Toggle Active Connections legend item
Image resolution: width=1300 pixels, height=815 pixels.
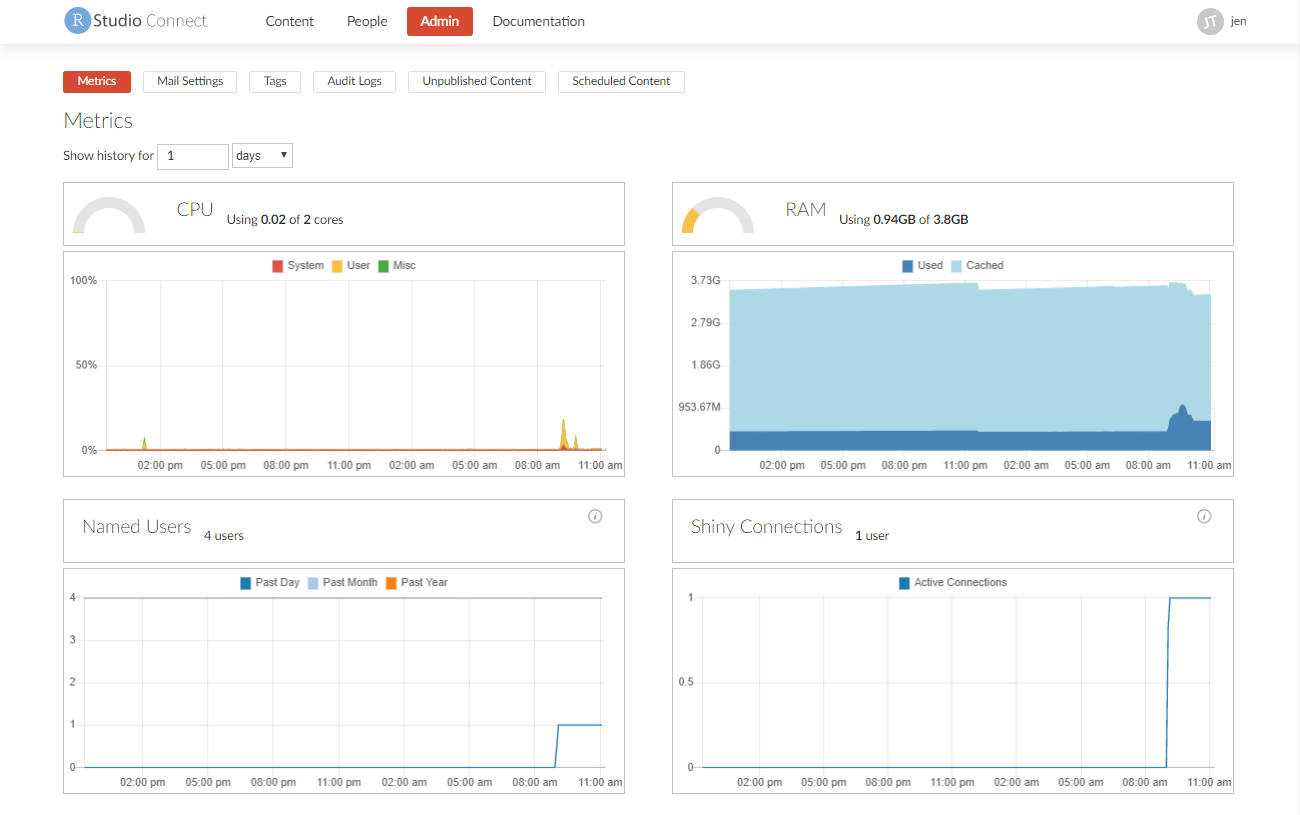coord(953,583)
